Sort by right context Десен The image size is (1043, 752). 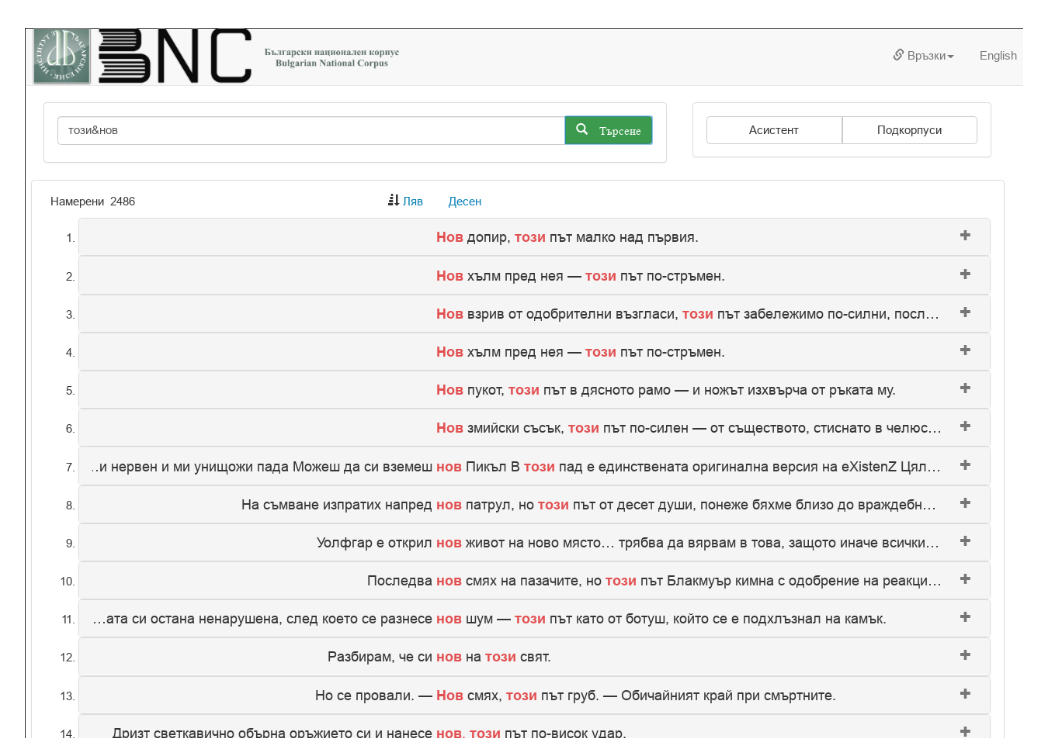point(464,201)
